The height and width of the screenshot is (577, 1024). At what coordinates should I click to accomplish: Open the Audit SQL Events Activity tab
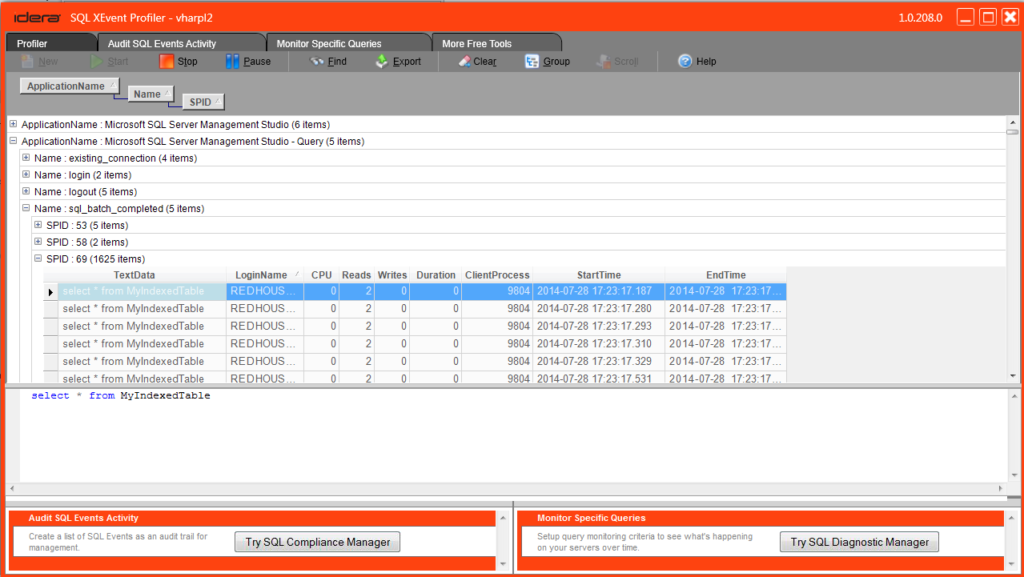pyautogui.click(x=181, y=43)
